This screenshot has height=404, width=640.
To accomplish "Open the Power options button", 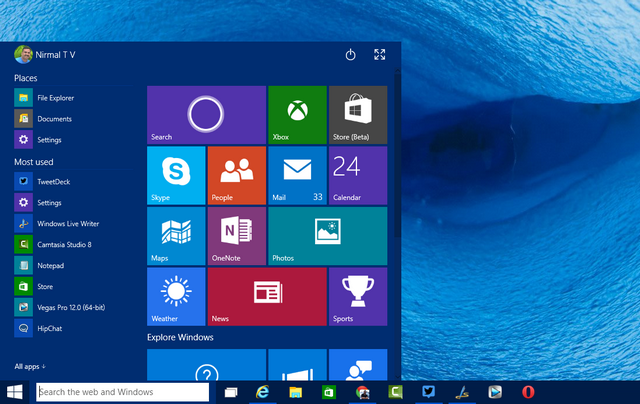I will pos(350,55).
